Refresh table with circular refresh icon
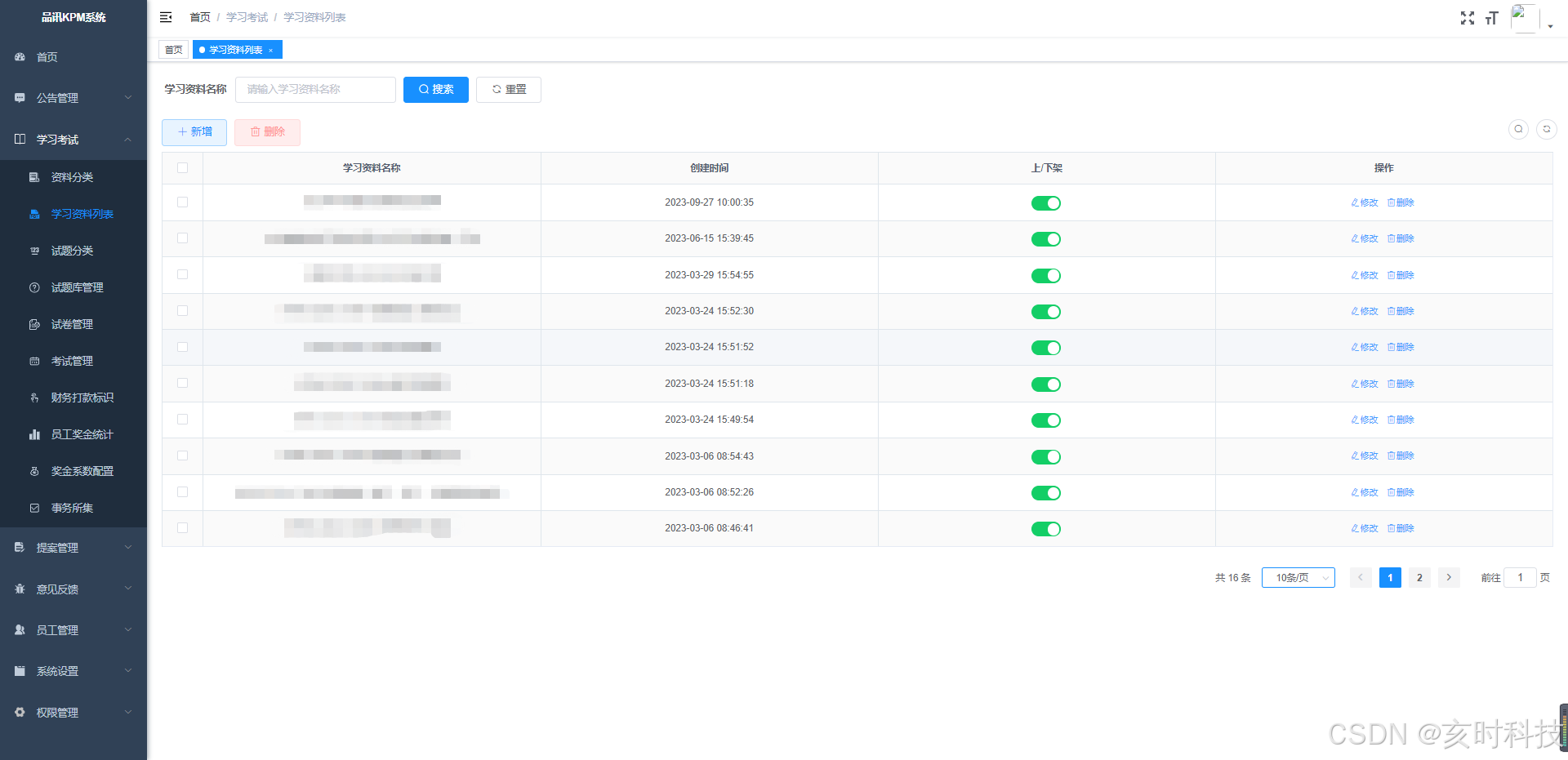The height and width of the screenshot is (760, 1568). 1546,129
